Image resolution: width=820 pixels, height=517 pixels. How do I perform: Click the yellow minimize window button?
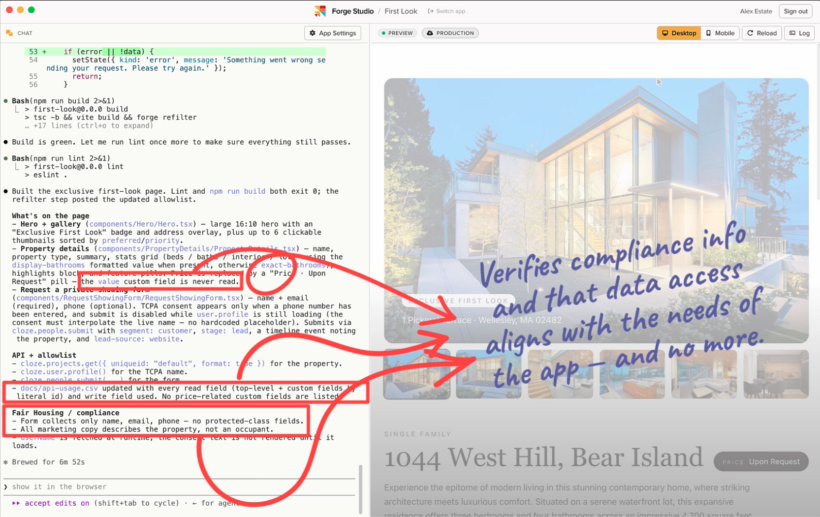tap(20, 10)
